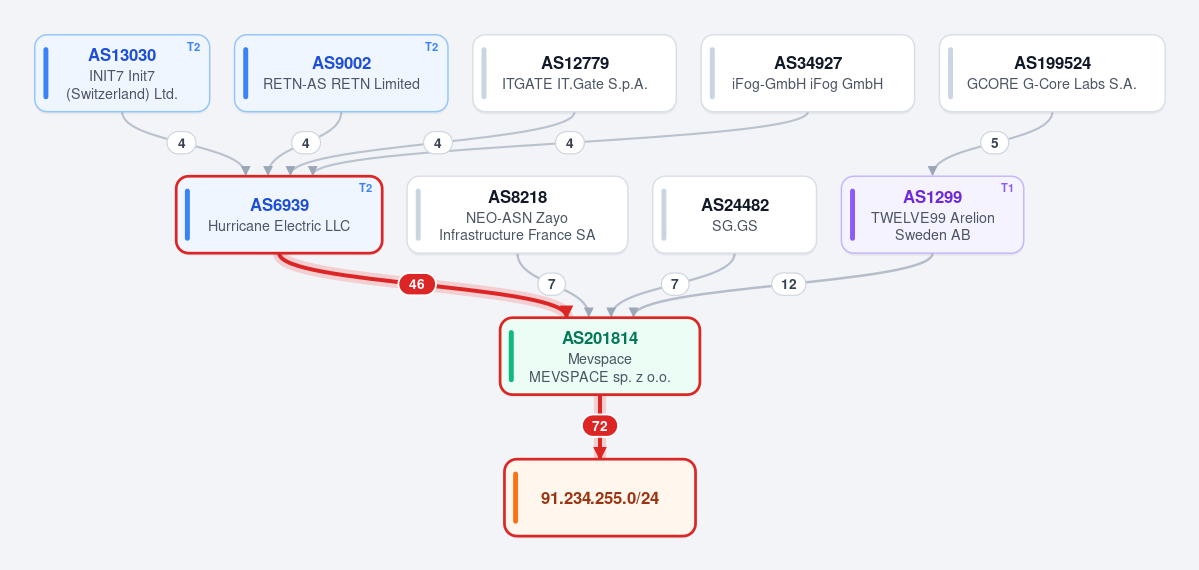
Task: Click the 7 badge below AS8218
Action: pos(551,285)
